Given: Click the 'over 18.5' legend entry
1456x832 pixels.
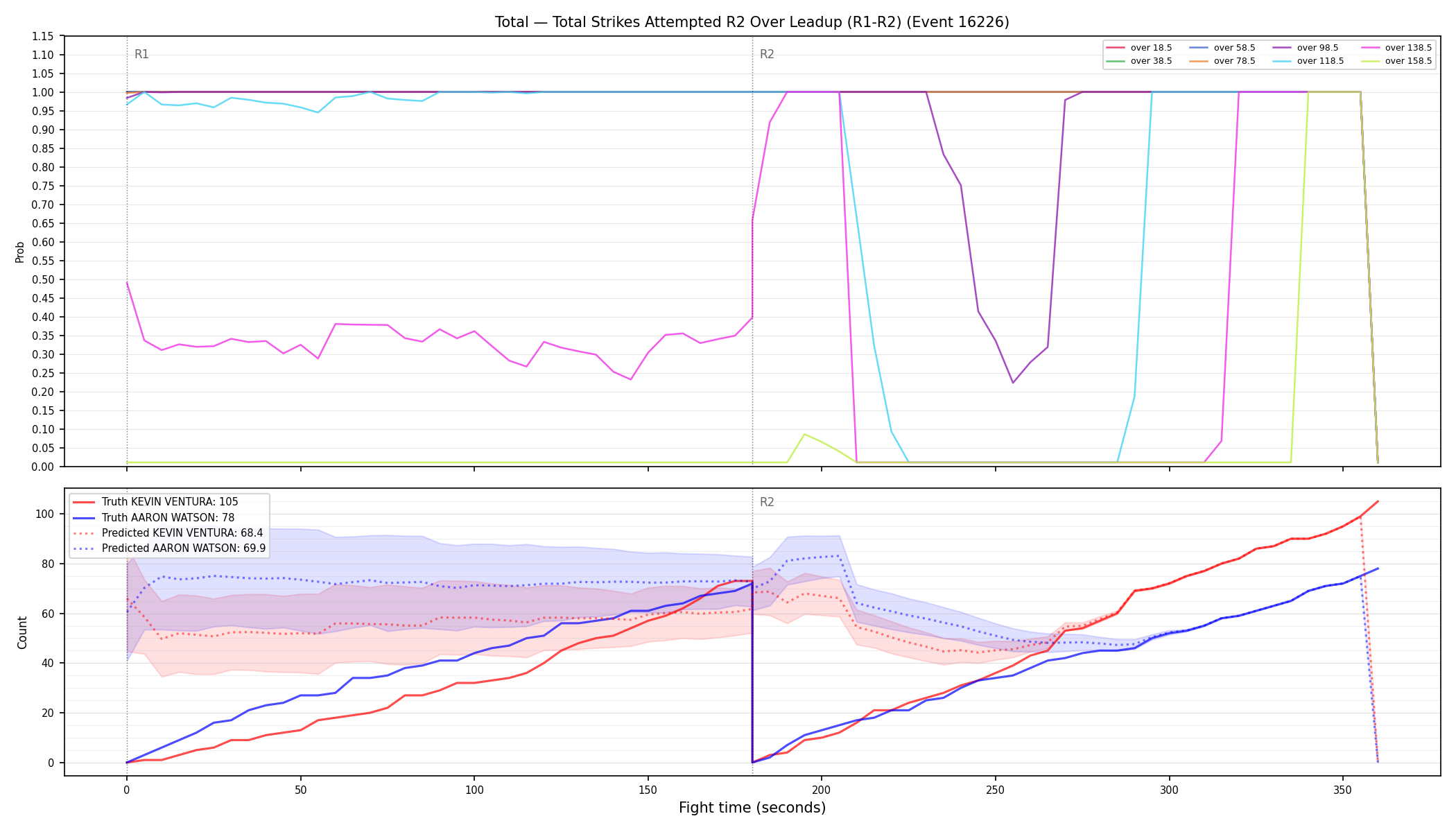Looking at the screenshot, I should point(1140,48).
